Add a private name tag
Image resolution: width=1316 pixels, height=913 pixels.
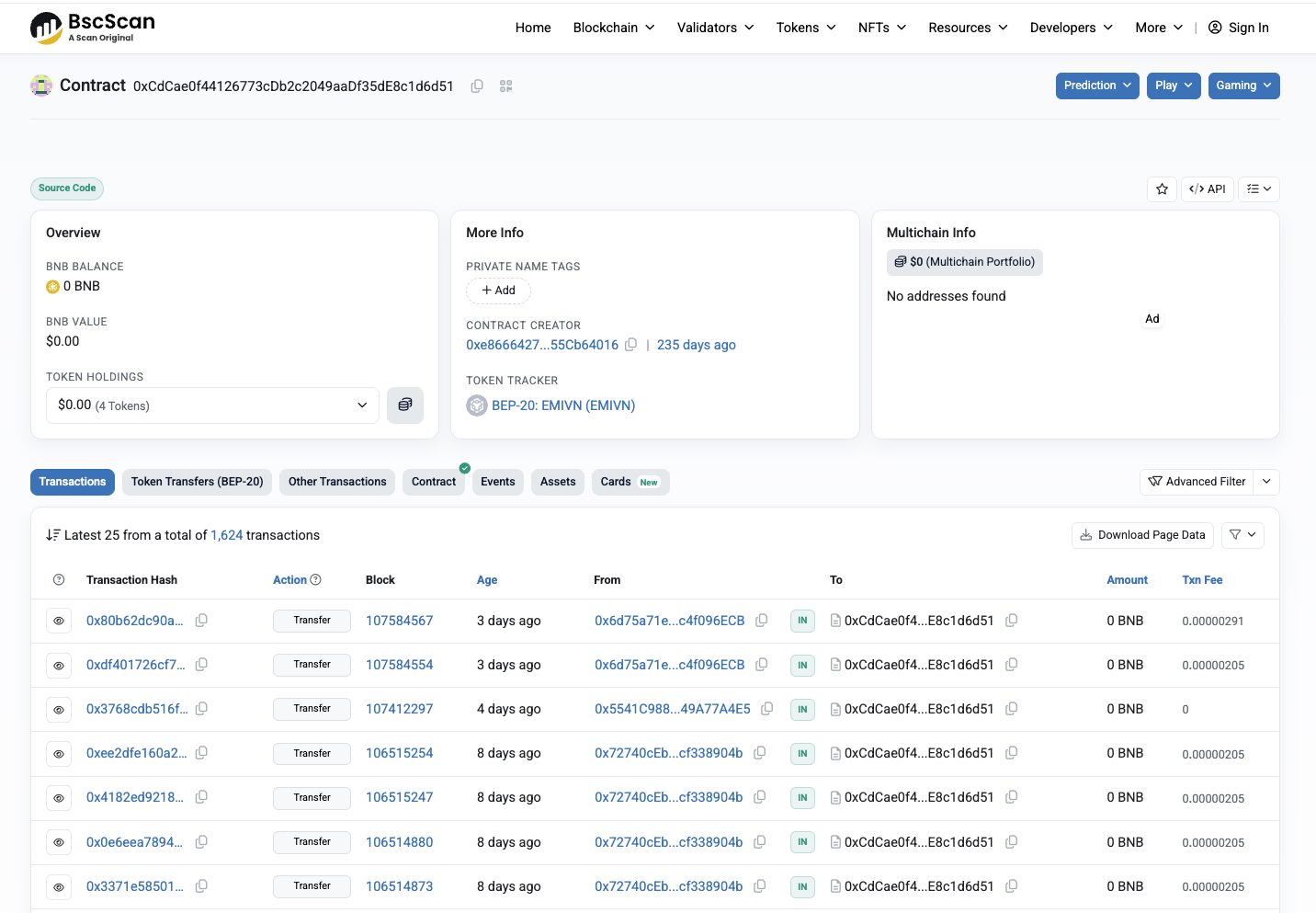[x=498, y=291]
